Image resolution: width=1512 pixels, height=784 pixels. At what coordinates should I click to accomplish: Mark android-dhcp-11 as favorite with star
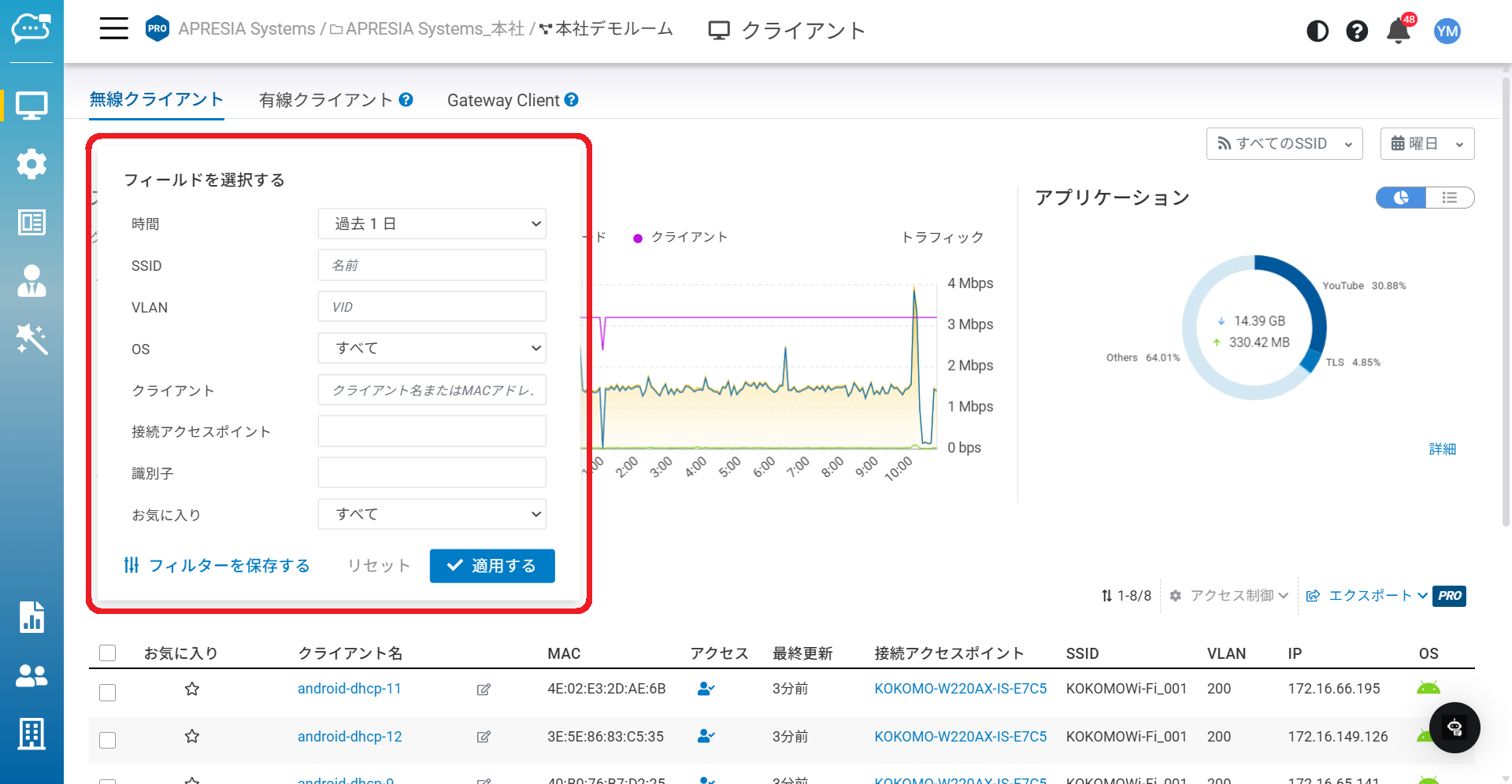click(192, 690)
